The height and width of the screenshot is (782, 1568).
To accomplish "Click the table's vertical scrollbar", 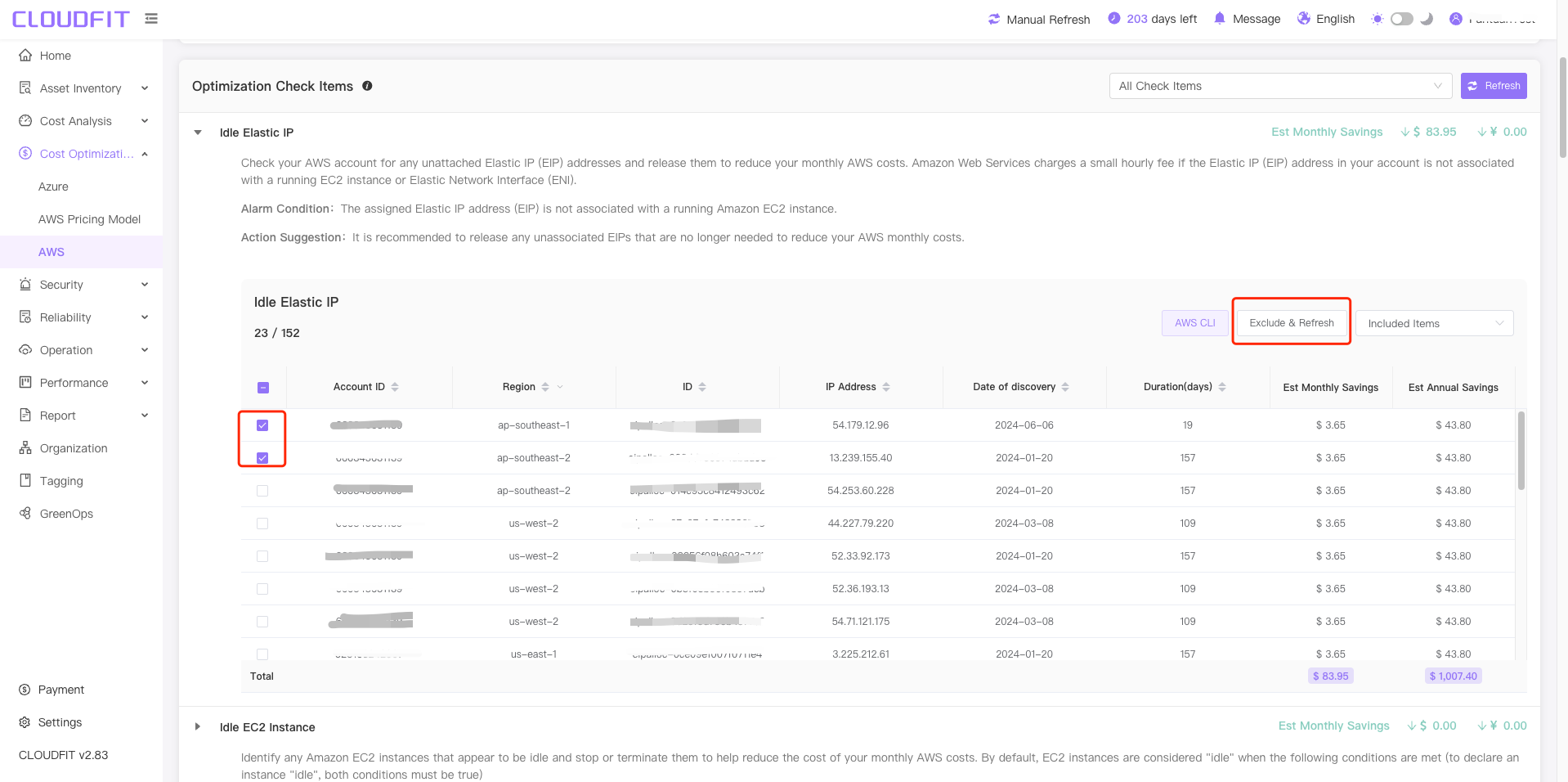I will click(x=1521, y=451).
